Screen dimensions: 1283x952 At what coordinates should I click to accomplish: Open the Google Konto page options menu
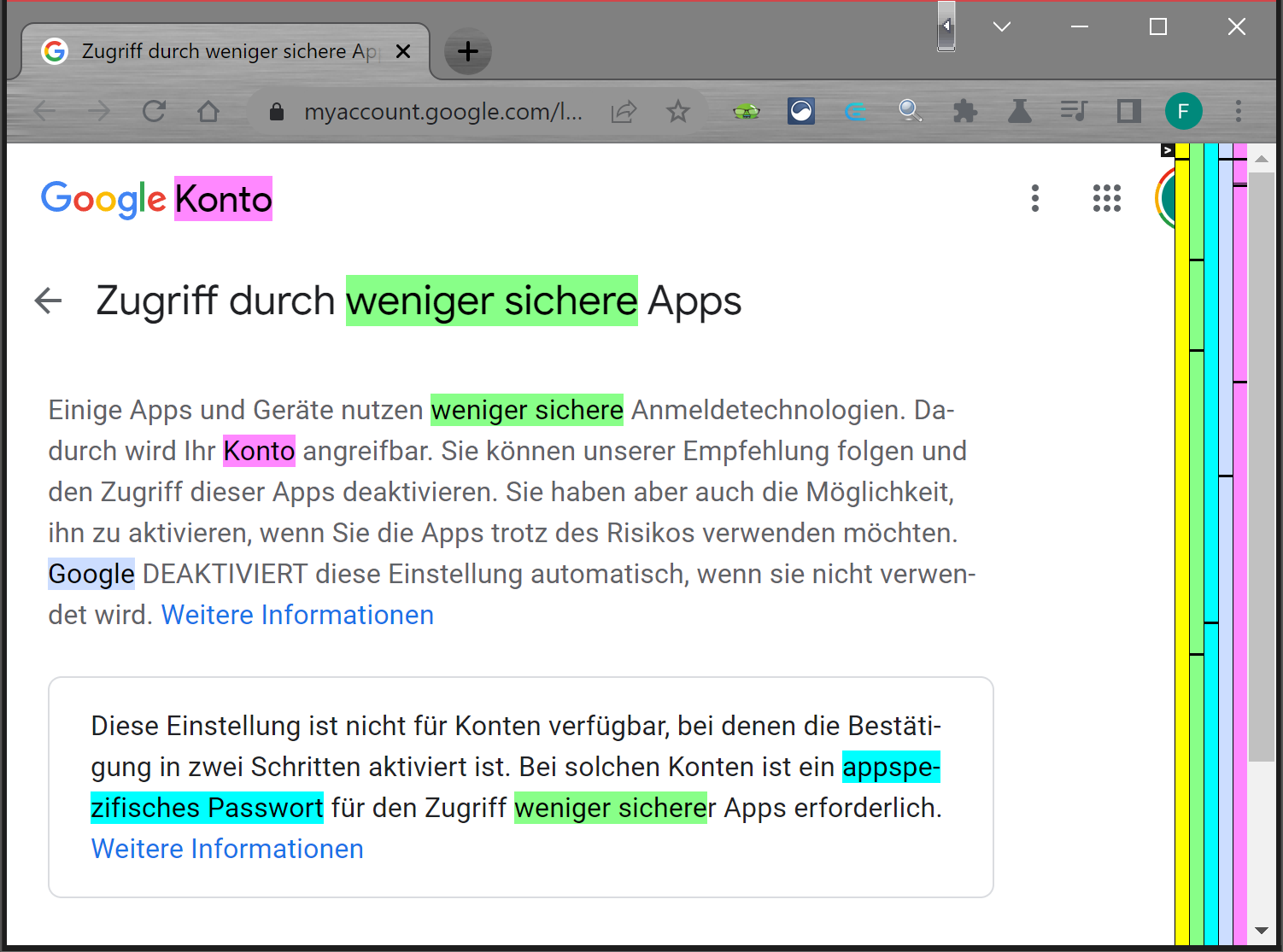[1034, 198]
